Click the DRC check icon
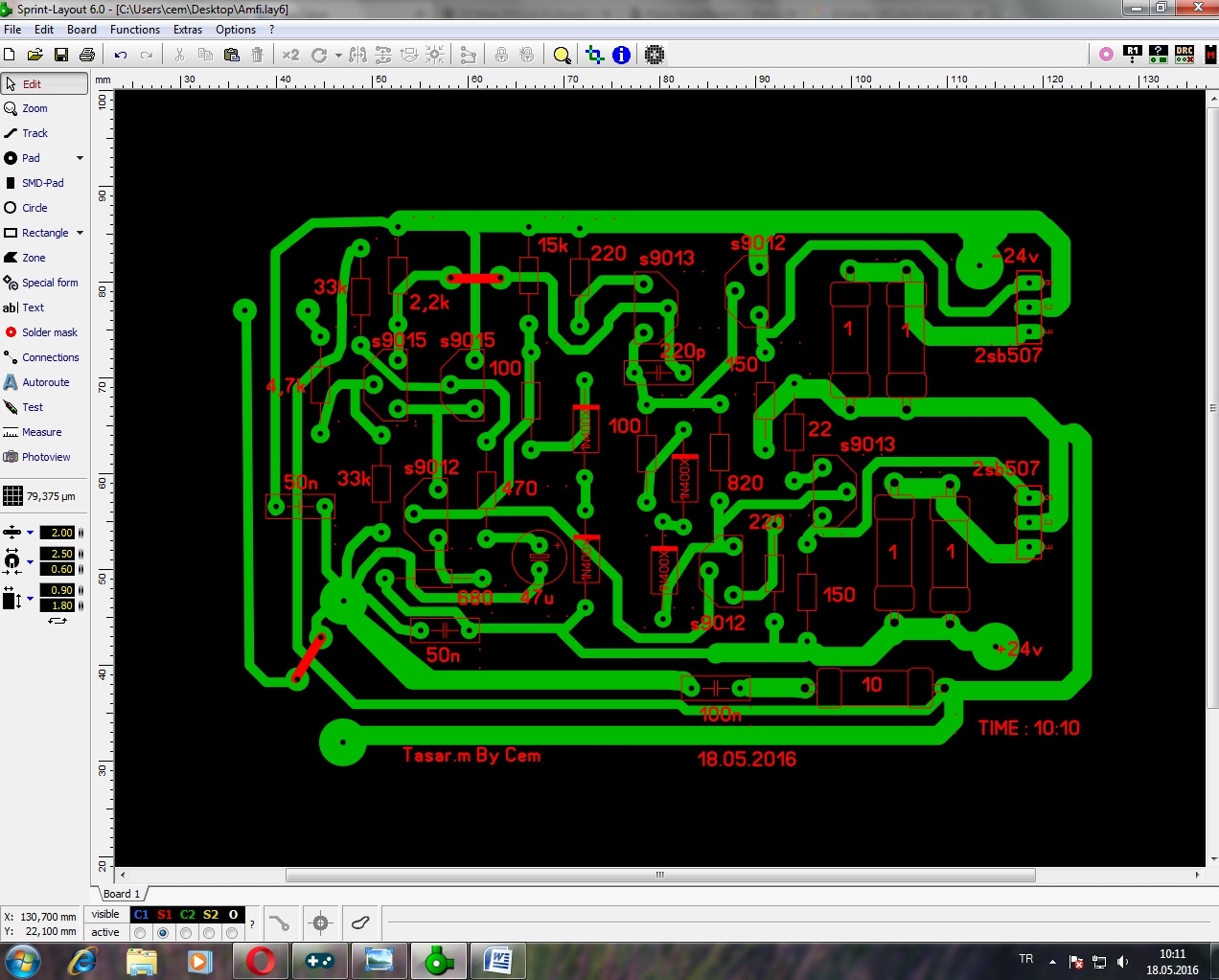This screenshot has height=980, width=1219. point(1184,55)
